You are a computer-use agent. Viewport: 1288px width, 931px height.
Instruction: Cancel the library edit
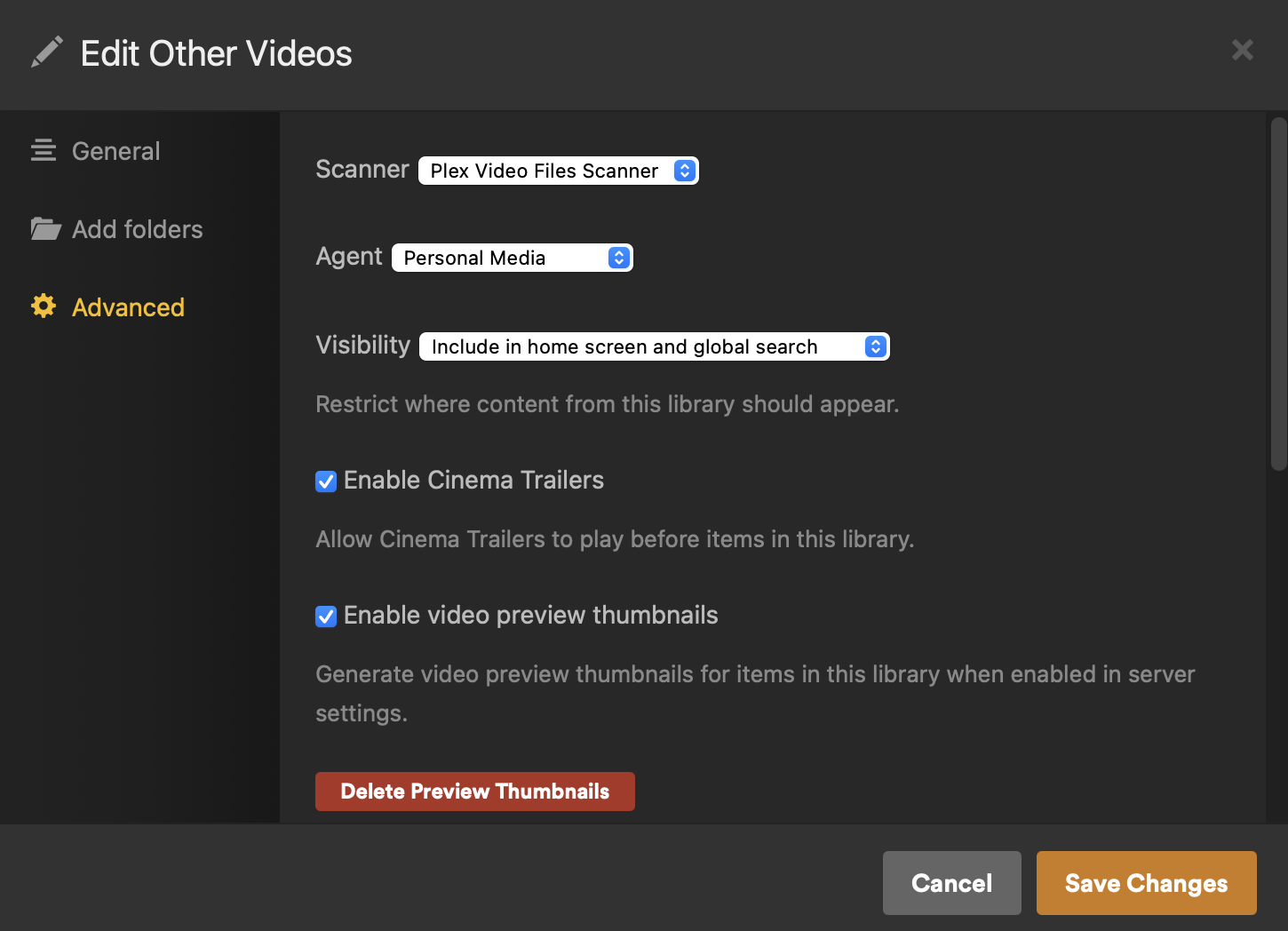(x=952, y=883)
